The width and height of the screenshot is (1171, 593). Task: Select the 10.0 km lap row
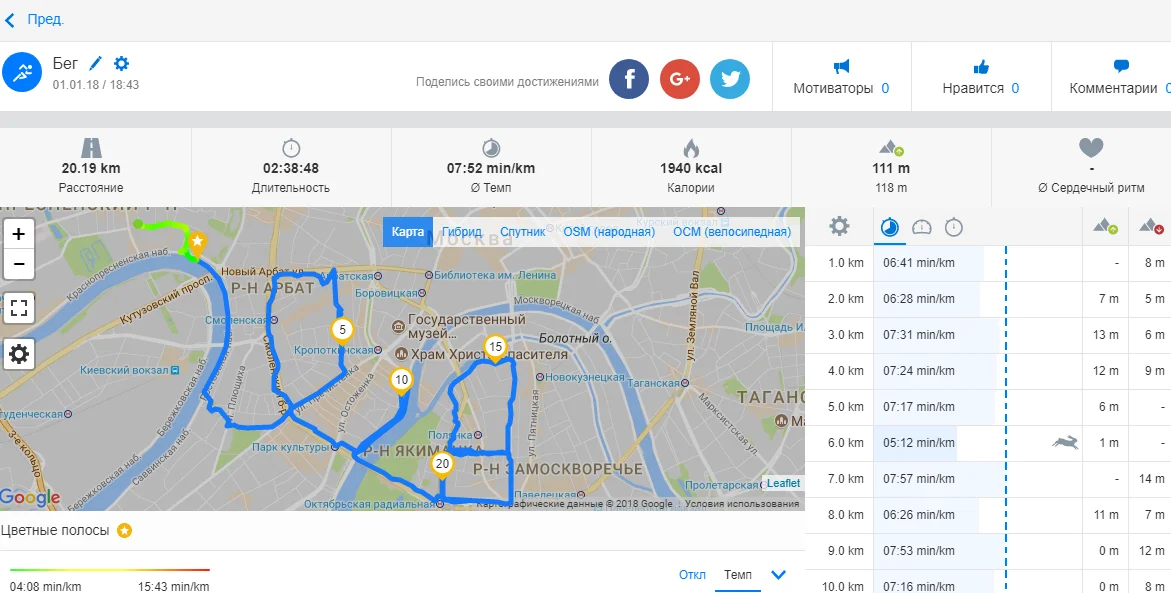(x=988, y=581)
